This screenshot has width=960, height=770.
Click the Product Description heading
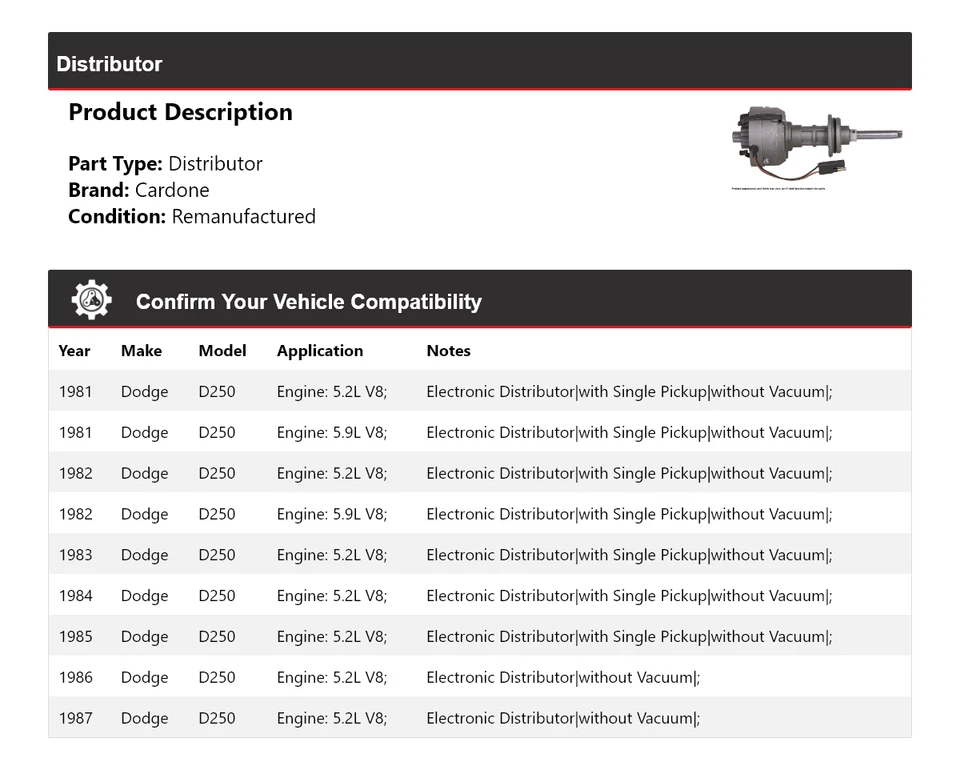(x=181, y=113)
